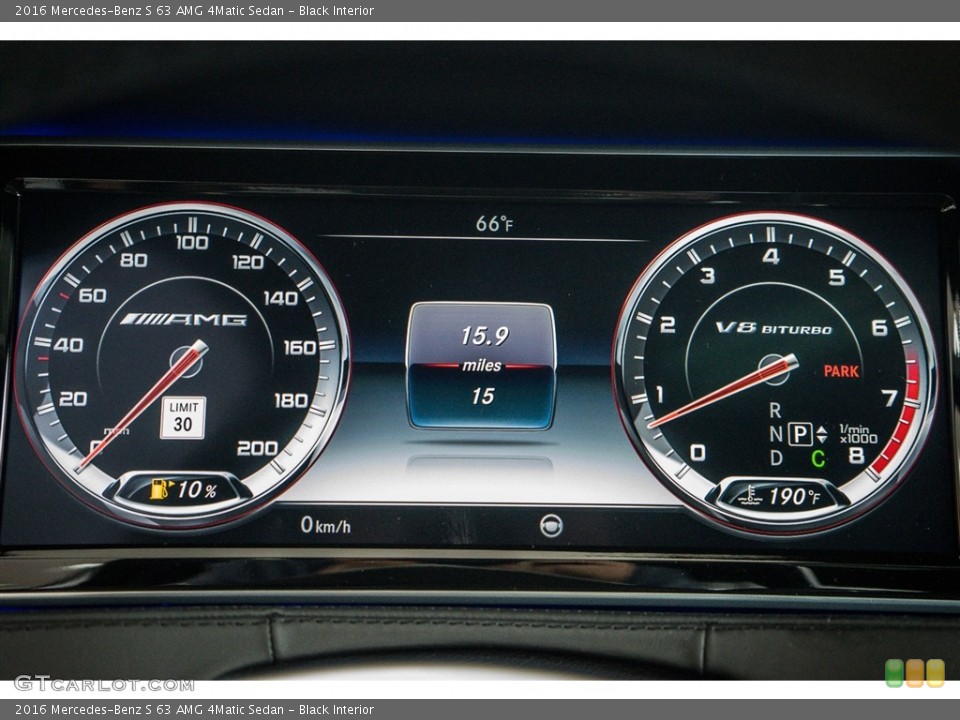Tap the speedometer needle hub
Image resolution: width=960 pixels, height=720 pixels.
point(186,361)
